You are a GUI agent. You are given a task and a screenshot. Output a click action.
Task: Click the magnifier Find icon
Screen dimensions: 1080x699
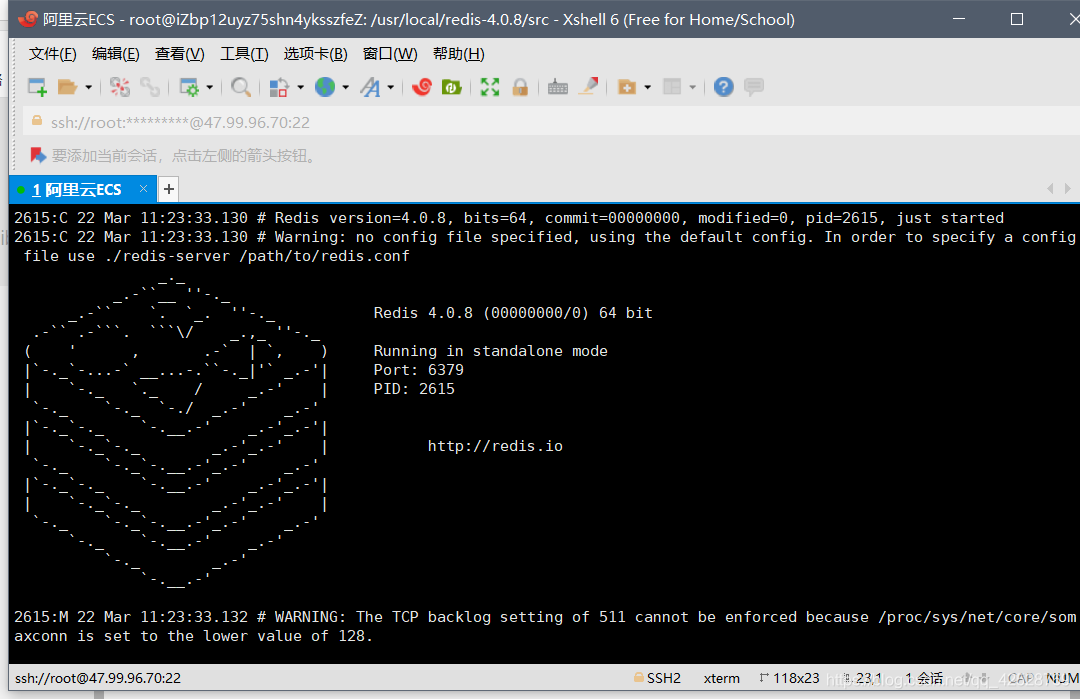[240, 87]
